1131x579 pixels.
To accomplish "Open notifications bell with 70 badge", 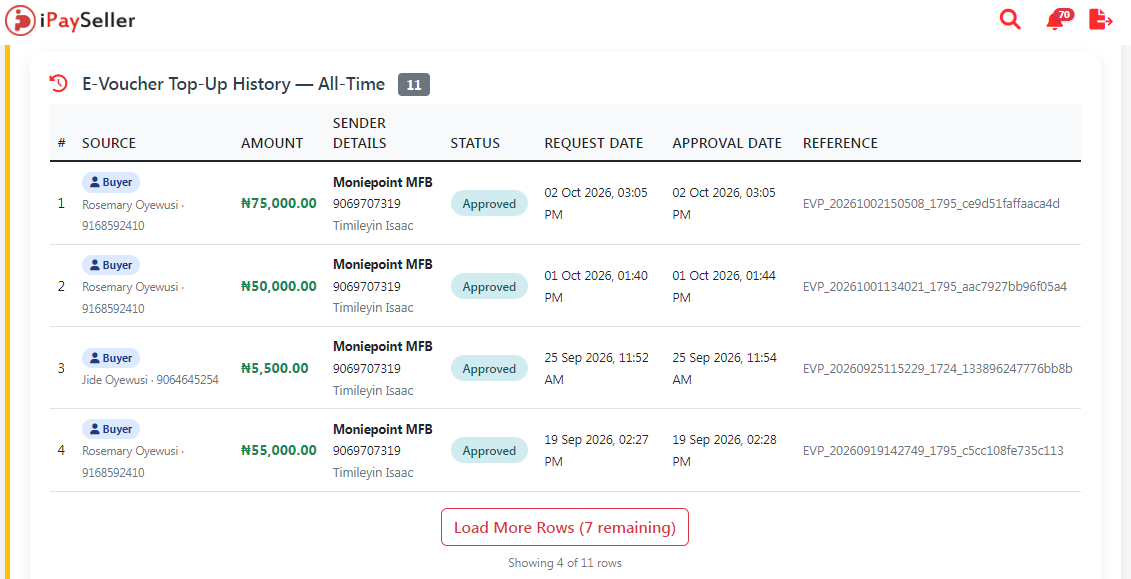I will tap(1057, 19).
